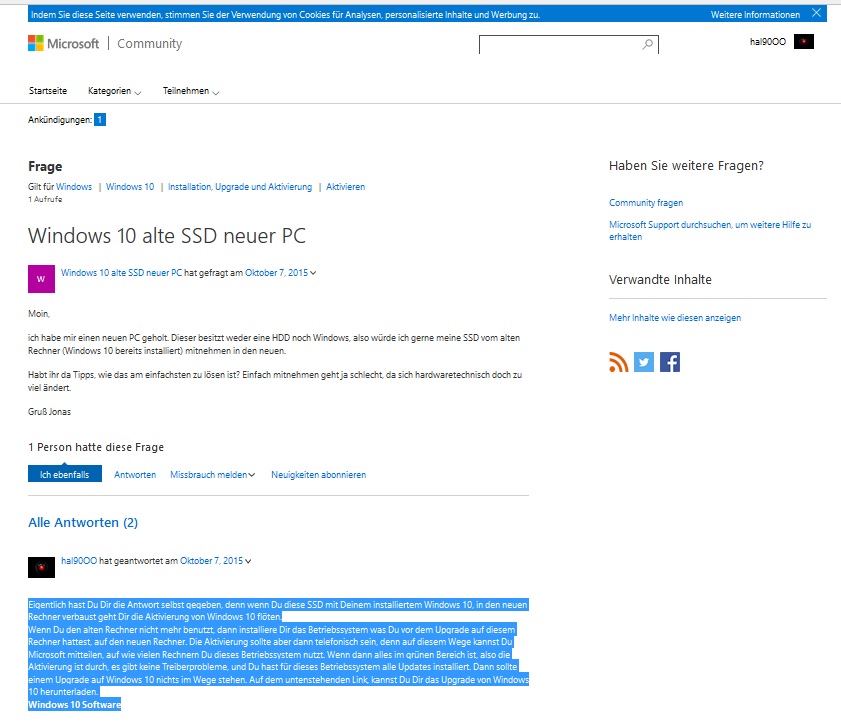Close the cookie notice banner
Viewport: 841px width, 723px height.
[816, 13]
